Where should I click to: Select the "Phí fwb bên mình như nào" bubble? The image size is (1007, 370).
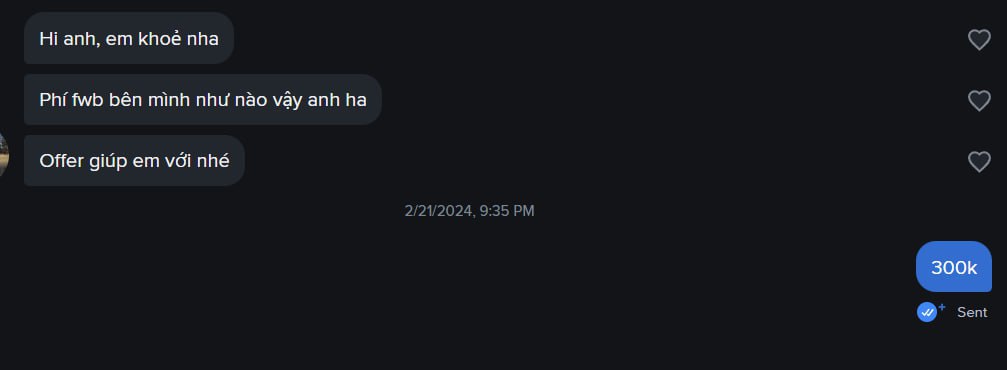[x=203, y=100]
